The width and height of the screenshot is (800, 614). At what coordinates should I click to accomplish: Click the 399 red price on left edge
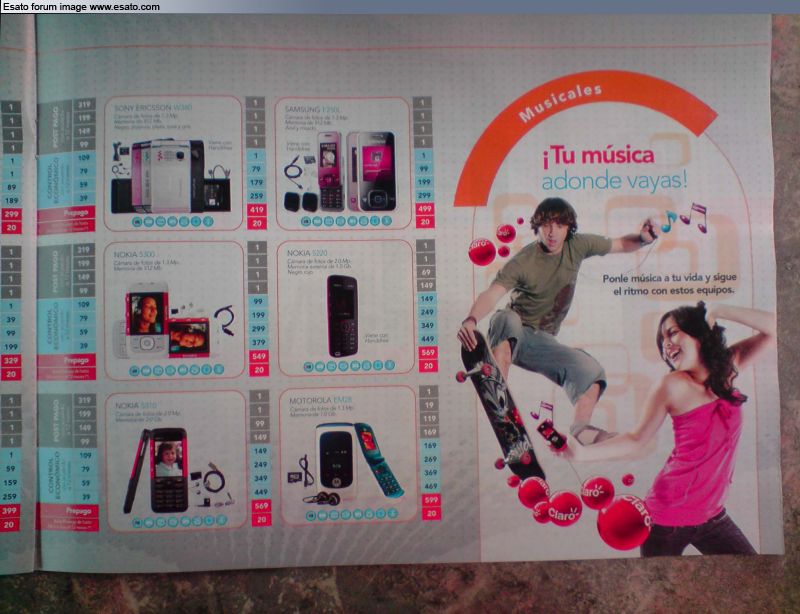[x=10, y=510]
